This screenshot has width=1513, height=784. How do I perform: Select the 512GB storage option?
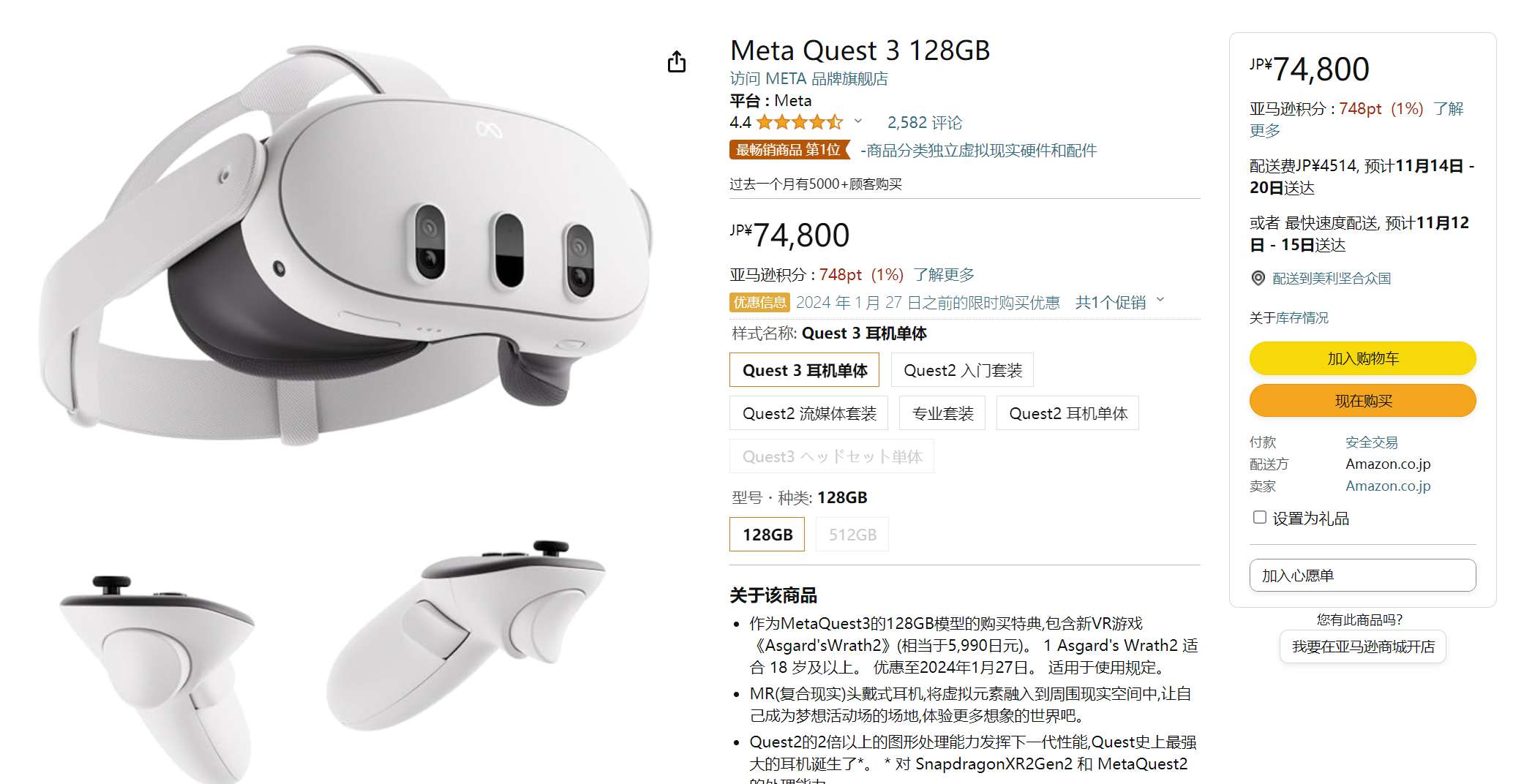pos(852,535)
